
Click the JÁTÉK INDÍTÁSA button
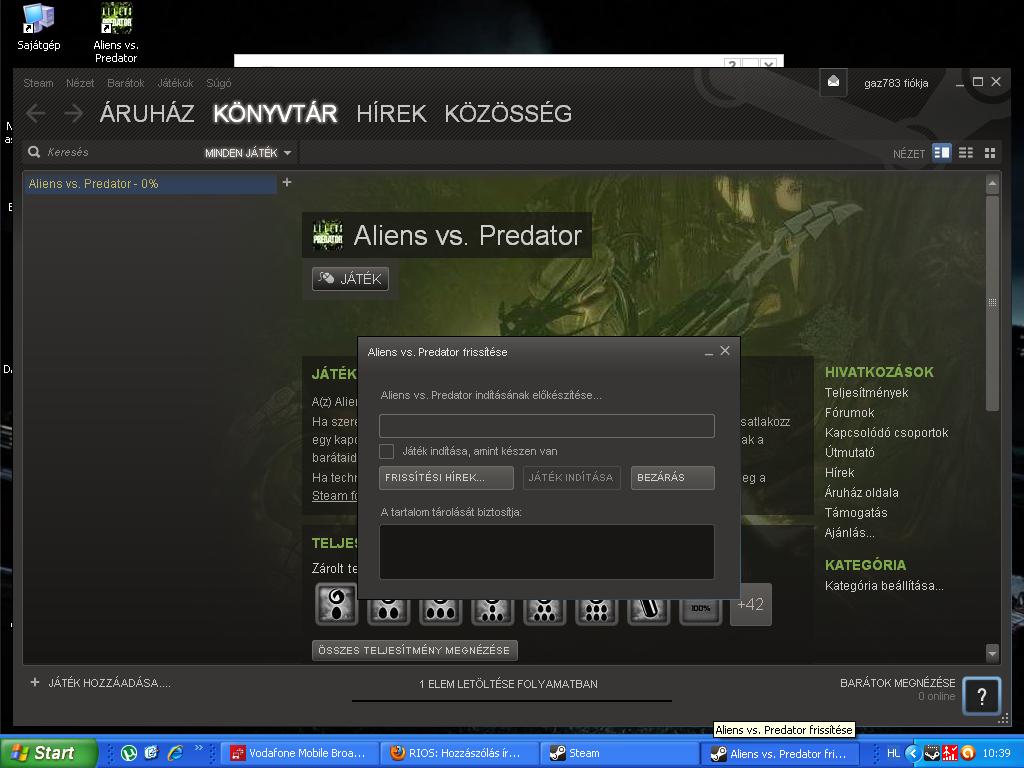pyautogui.click(x=571, y=477)
